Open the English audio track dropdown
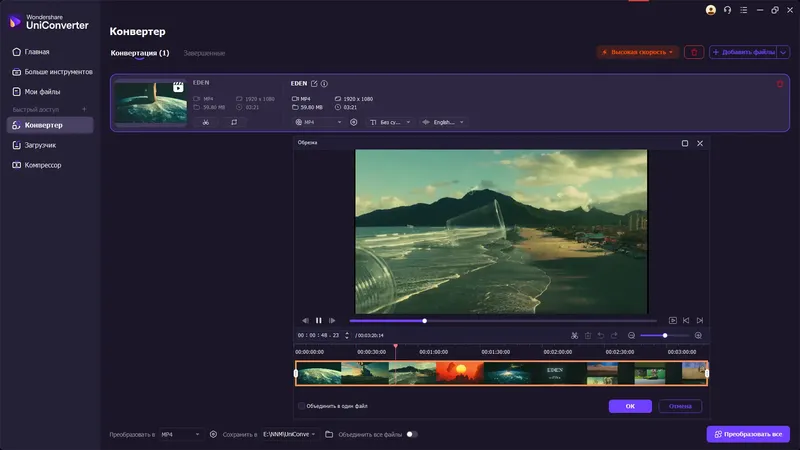Screen dimensions: 800x450 pyautogui.click(x=443, y=122)
